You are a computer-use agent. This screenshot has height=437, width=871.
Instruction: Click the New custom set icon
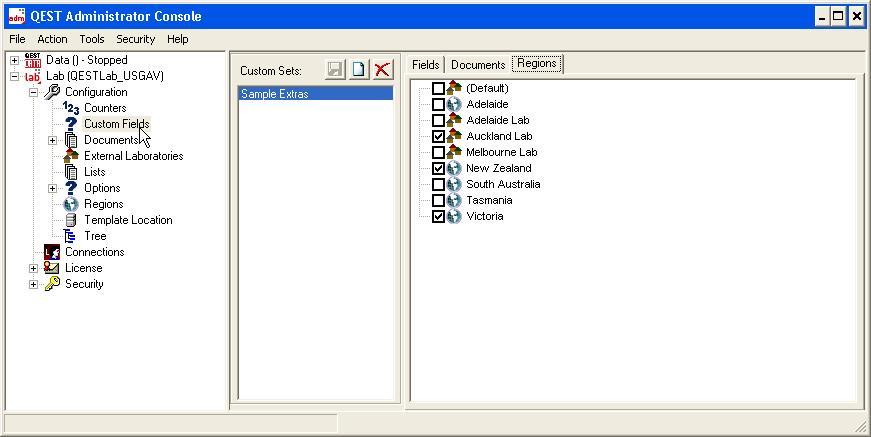coord(359,70)
